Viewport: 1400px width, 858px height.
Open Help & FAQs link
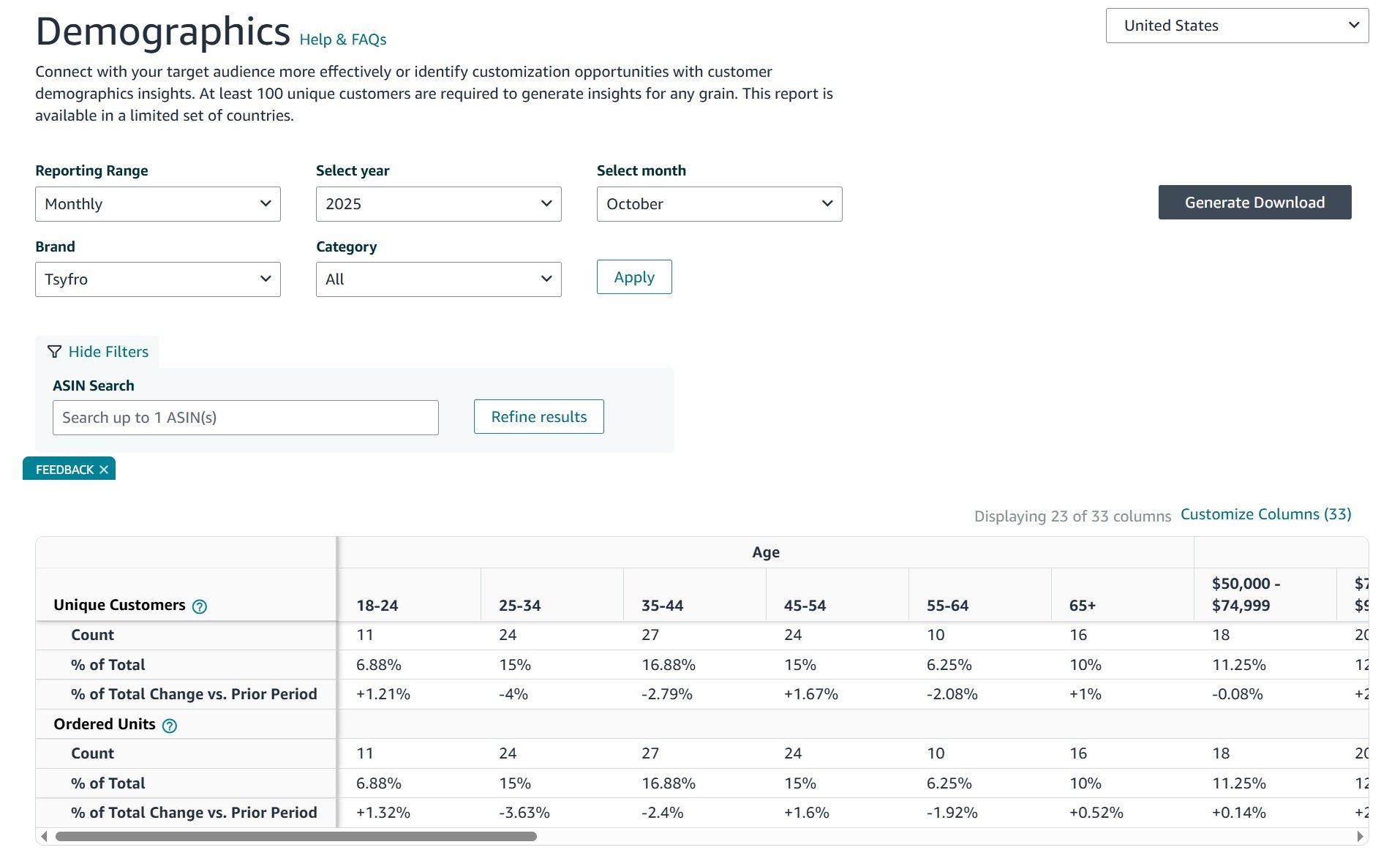pos(342,39)
